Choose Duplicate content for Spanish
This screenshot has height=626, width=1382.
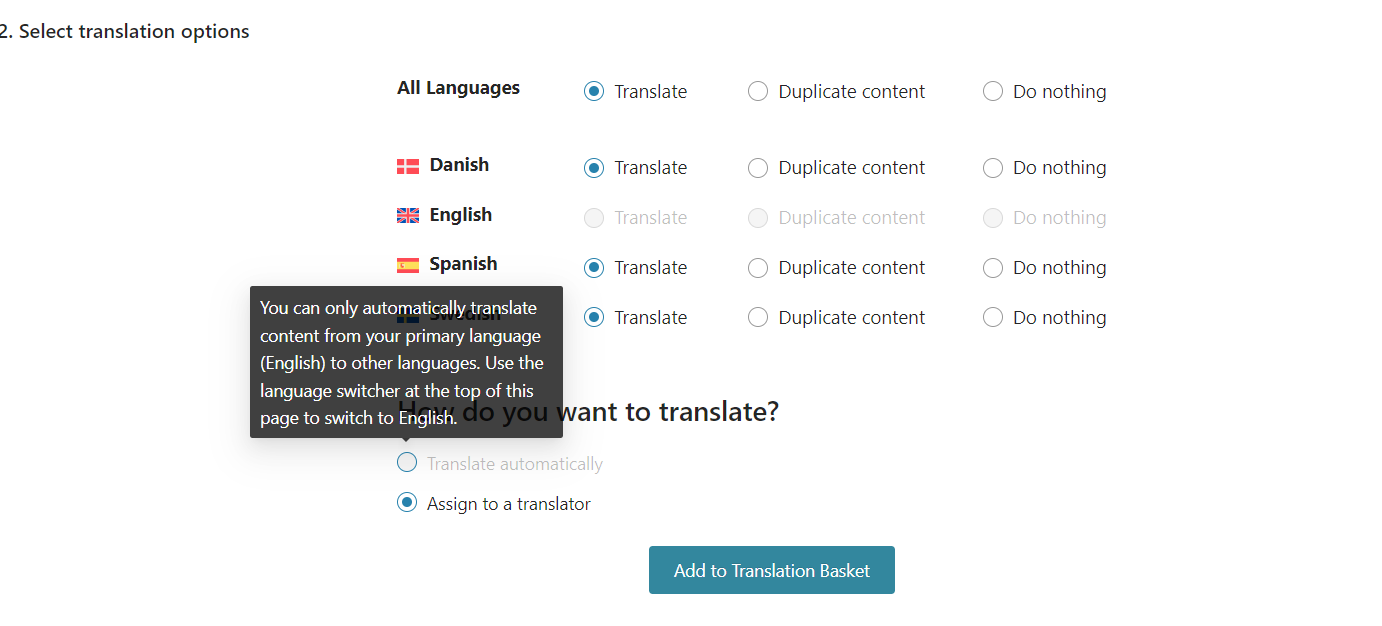[x=758, y=268]
